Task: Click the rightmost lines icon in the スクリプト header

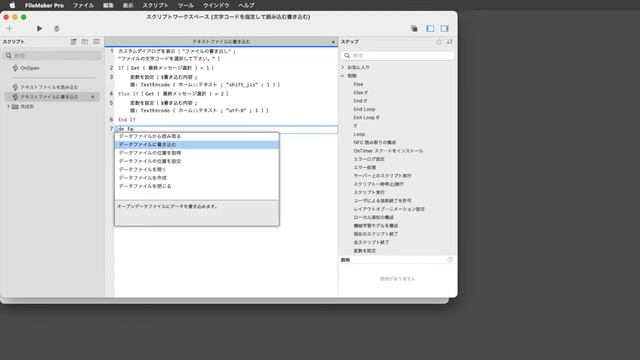Action: [96, 42]
